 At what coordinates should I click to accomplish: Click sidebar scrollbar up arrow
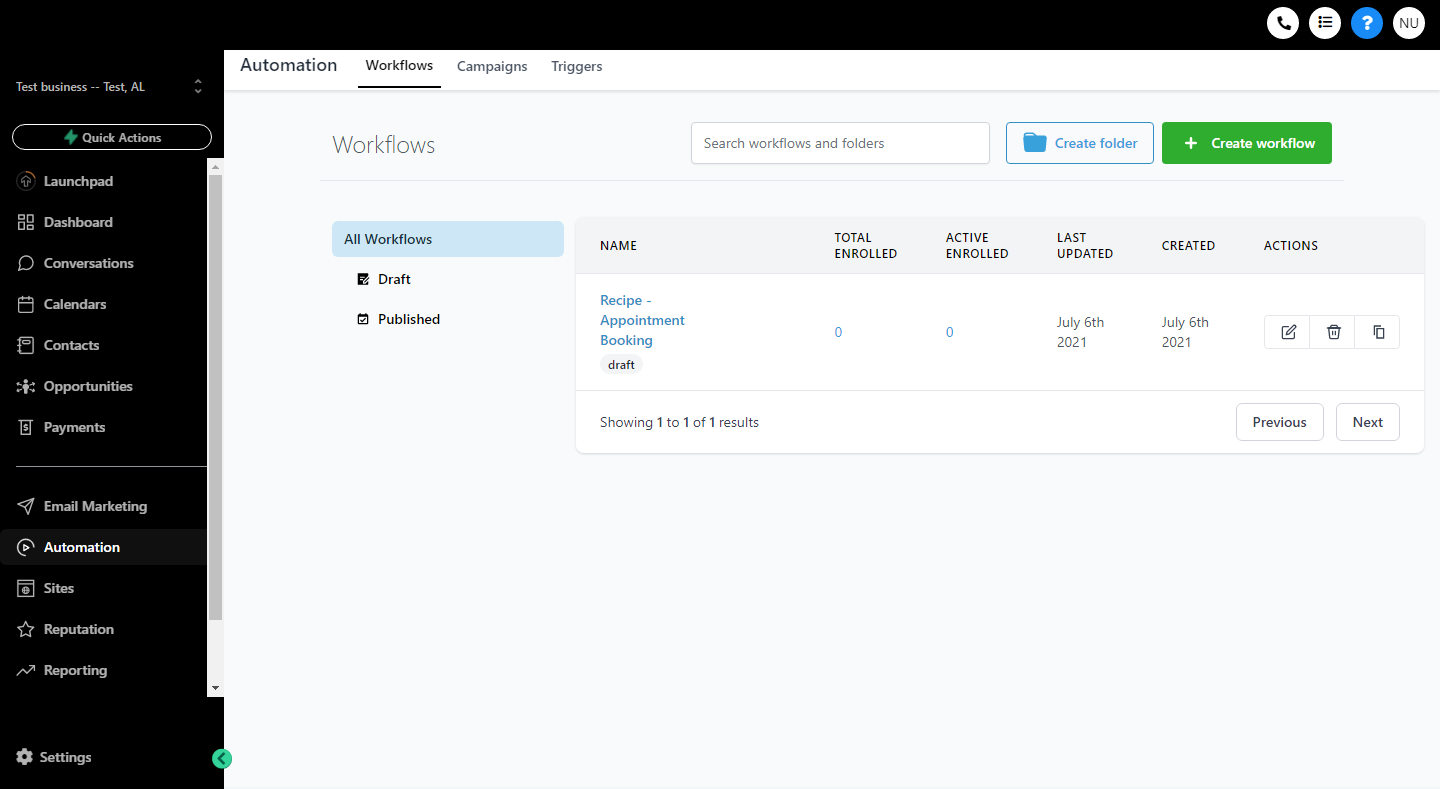coord(215,165)
